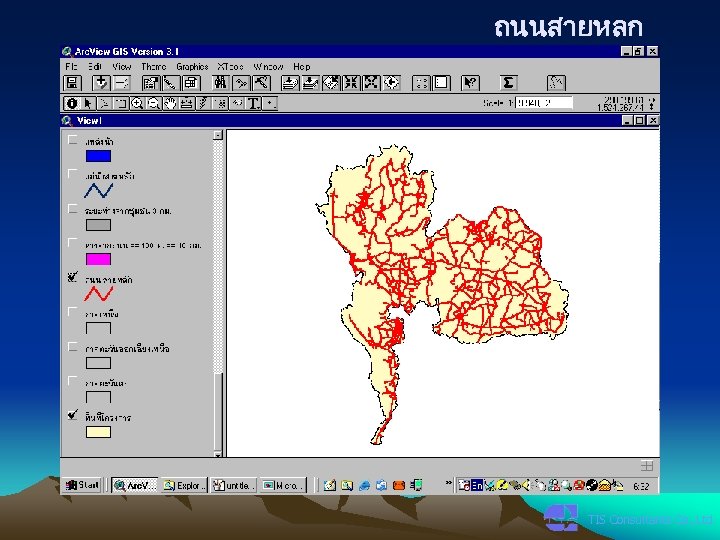Image resolution: width=720 pixels, height=540 pixels.
Task: Click the inward-arrows Zoom In button
Action: pos(351,83)
